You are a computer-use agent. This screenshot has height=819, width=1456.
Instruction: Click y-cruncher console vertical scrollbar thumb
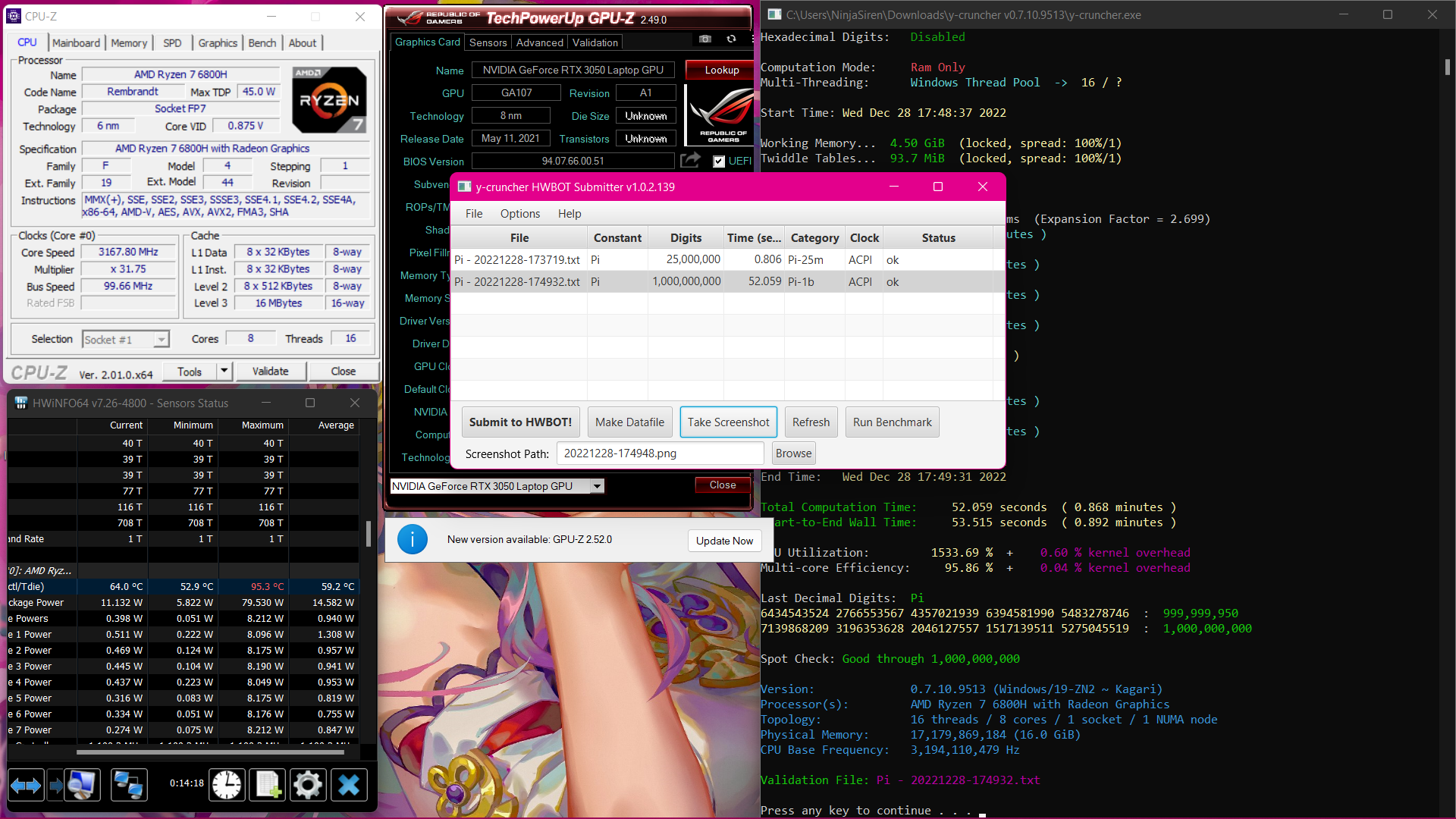pyautogui.click(x=1447, y=67)
